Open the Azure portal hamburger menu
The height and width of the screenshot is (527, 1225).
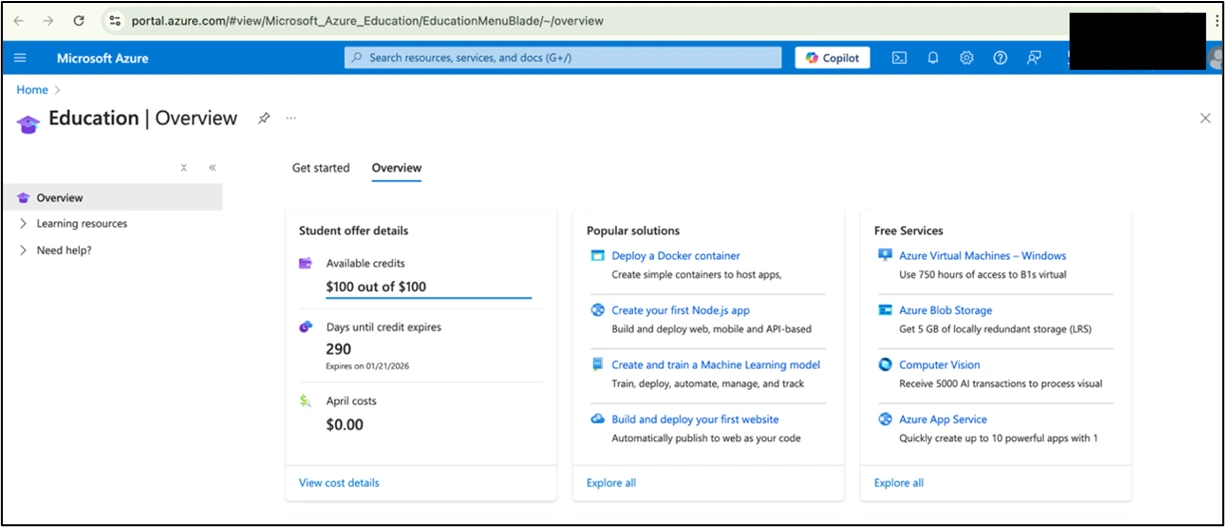click(20, 58)
